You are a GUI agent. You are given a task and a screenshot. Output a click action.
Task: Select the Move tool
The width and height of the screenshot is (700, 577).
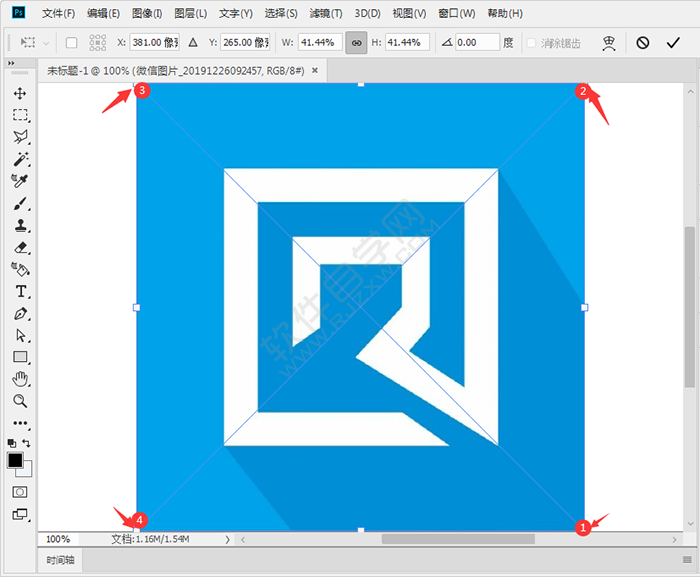click(20, 93)
